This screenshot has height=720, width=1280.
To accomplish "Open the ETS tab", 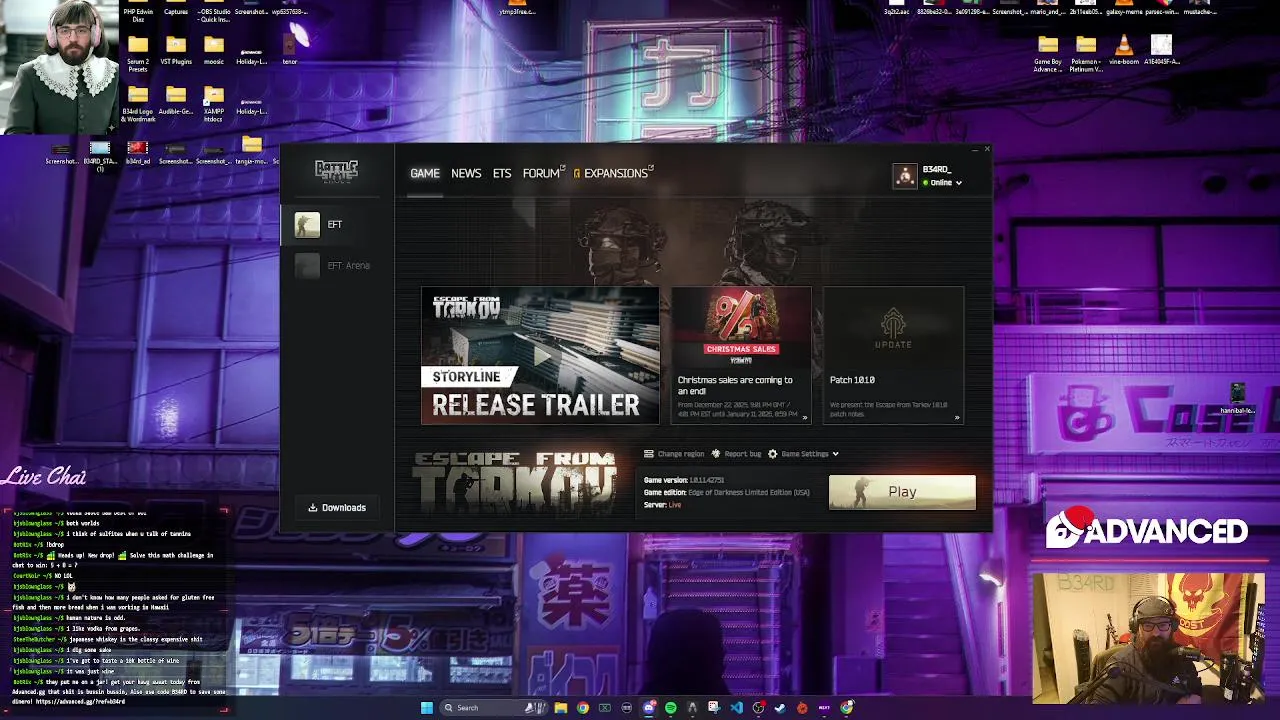I will pyautogui.click(x=502, y=173).
